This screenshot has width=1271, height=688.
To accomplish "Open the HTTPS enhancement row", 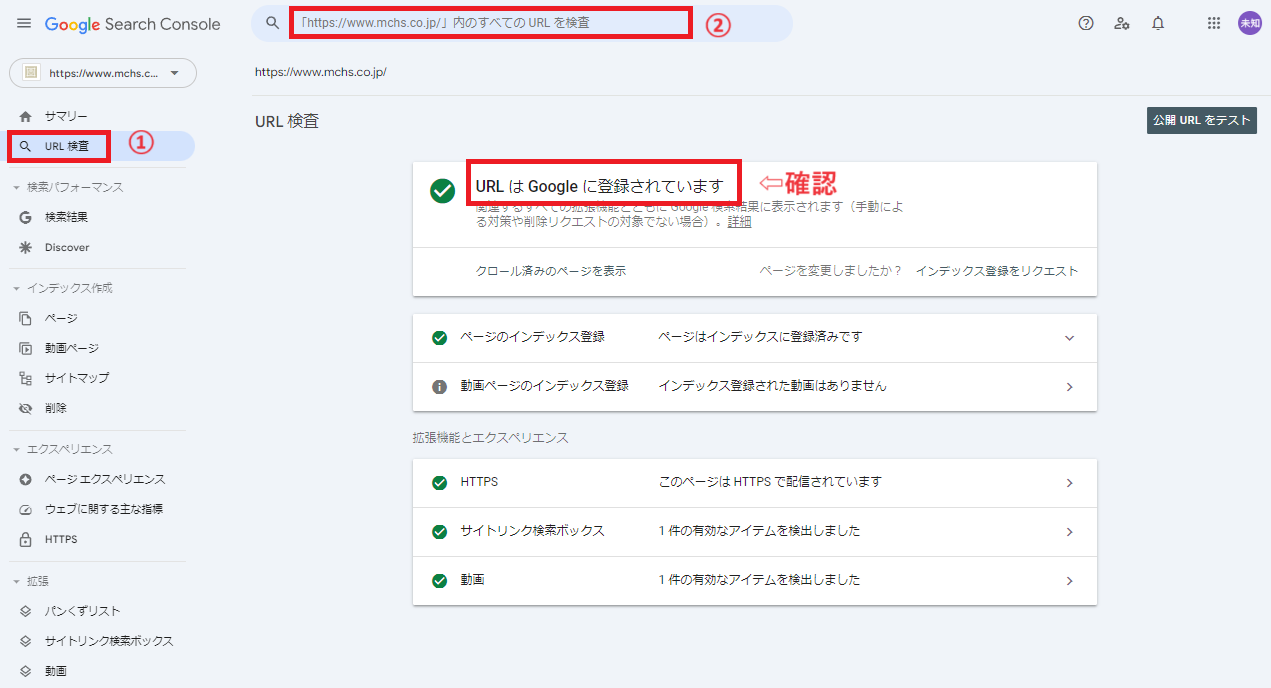I will [754, 482].
